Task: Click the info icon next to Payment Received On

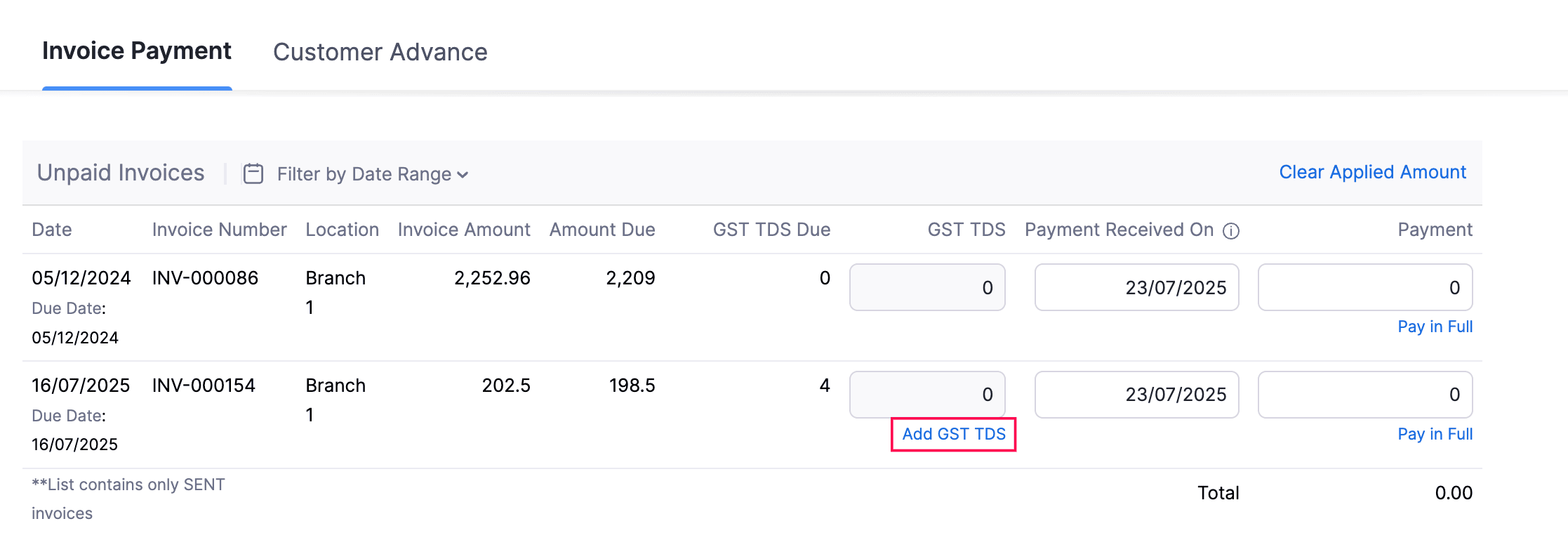Action: [x=1233, y=230]
